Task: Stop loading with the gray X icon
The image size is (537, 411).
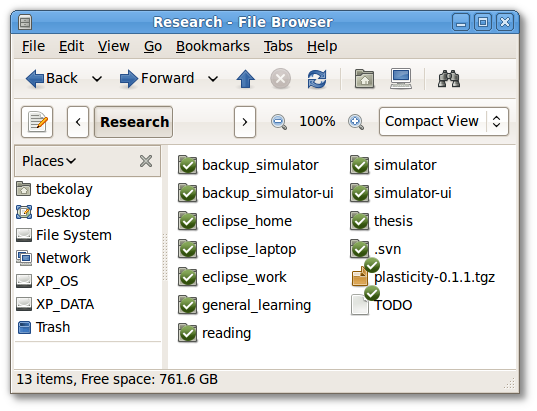Action: (280, 79)
